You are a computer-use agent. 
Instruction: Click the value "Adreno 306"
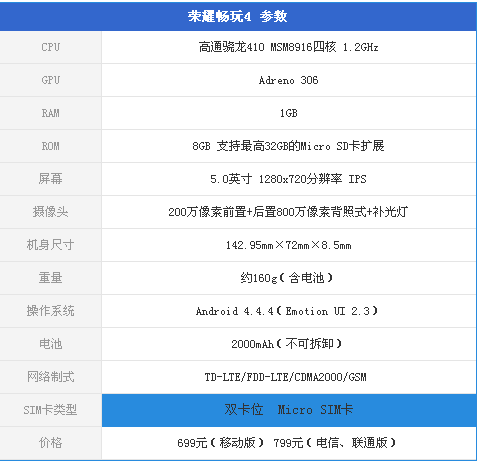[x=289, y=80]
